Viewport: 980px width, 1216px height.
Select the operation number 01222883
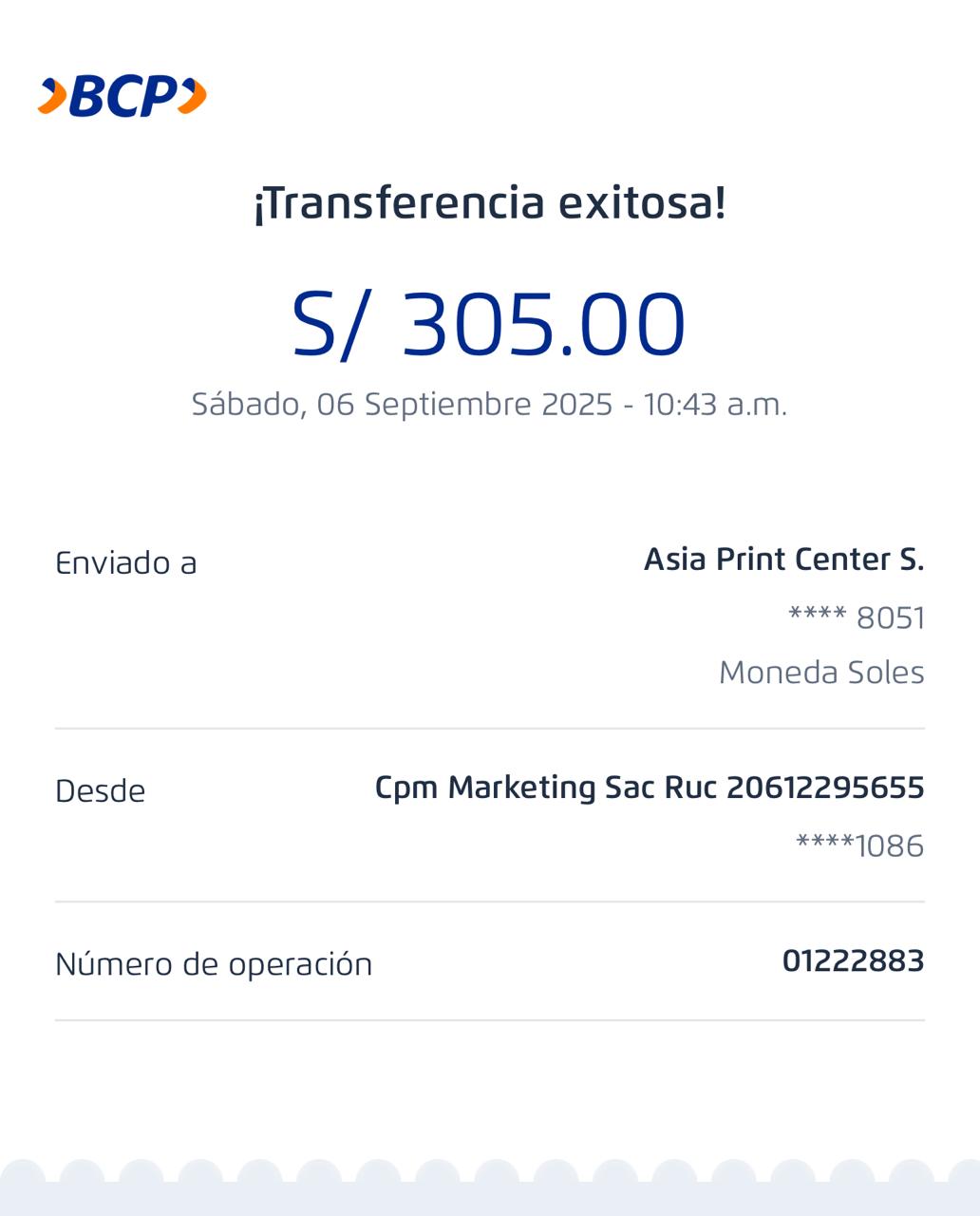click(x=853, y=961)
